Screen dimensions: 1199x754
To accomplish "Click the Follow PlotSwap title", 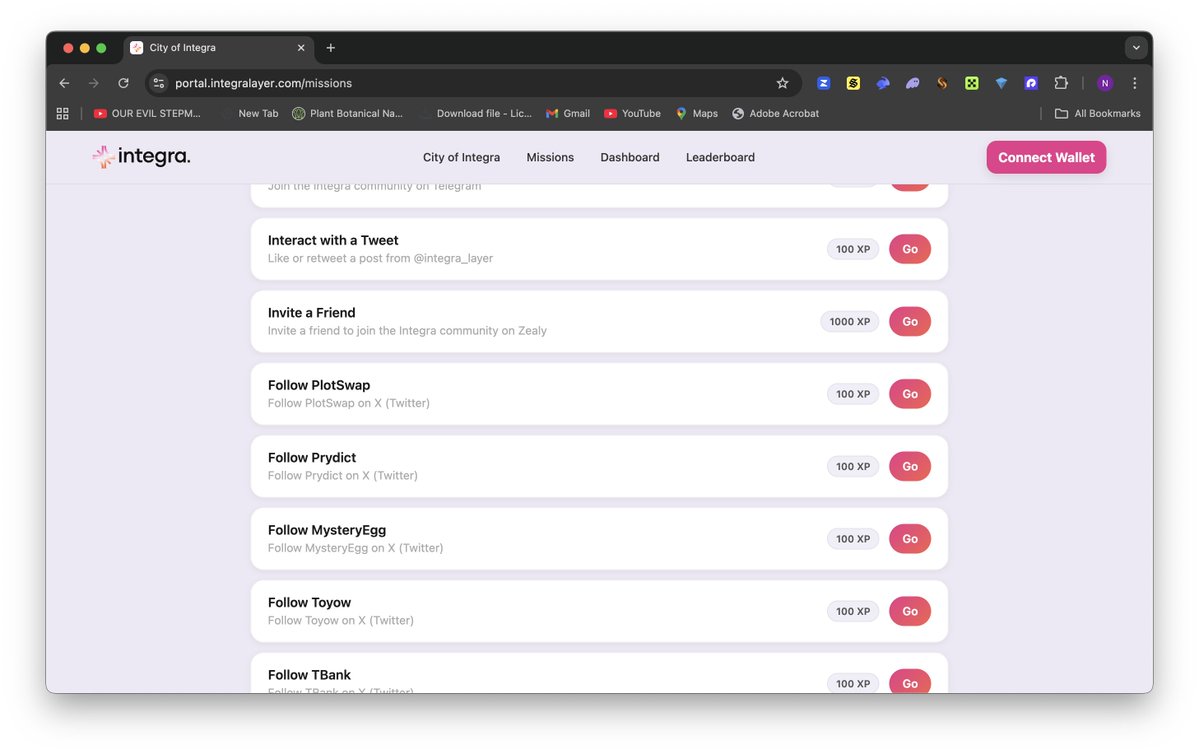I will 319,385.
